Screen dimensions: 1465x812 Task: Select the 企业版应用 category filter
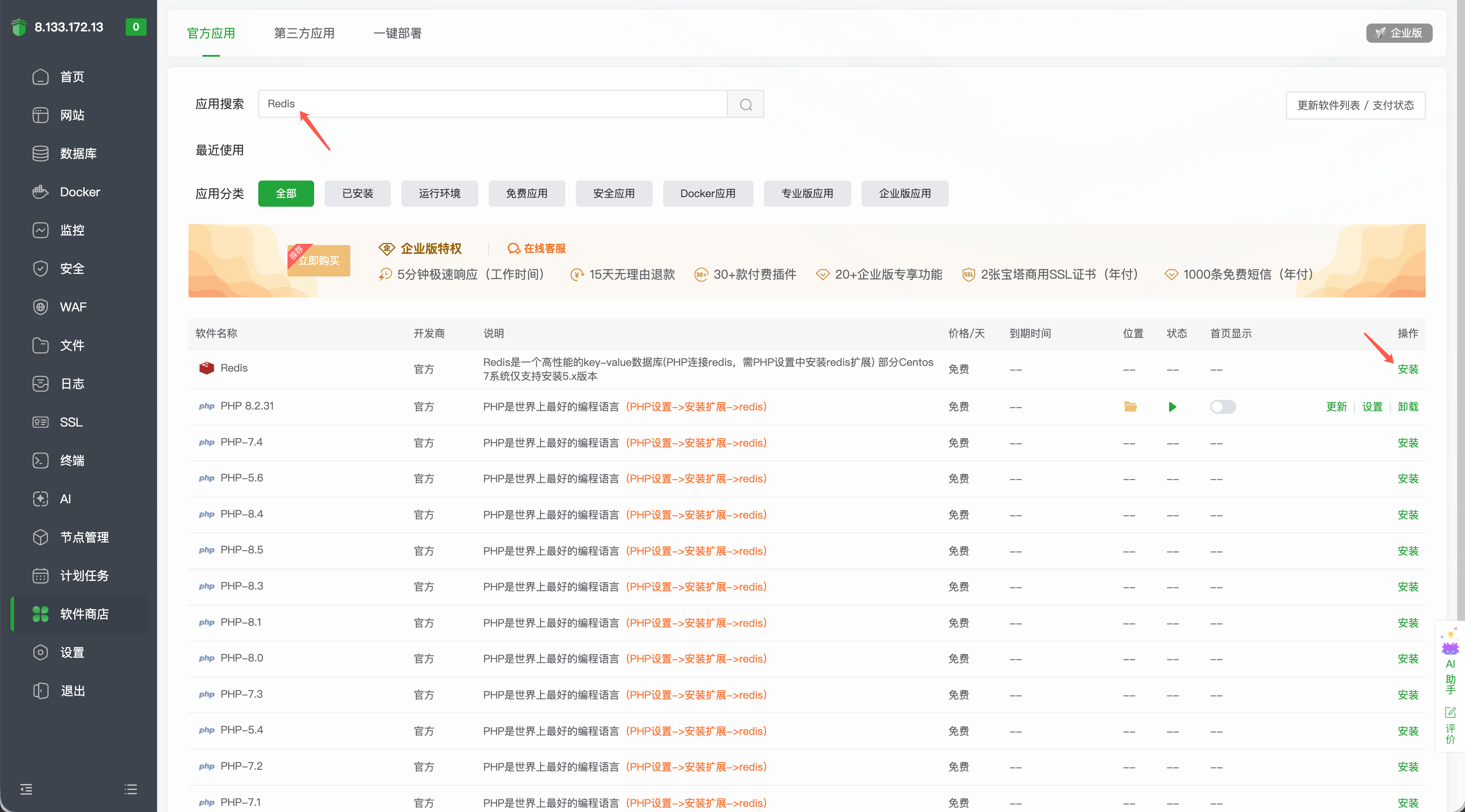tap(905, 193)
